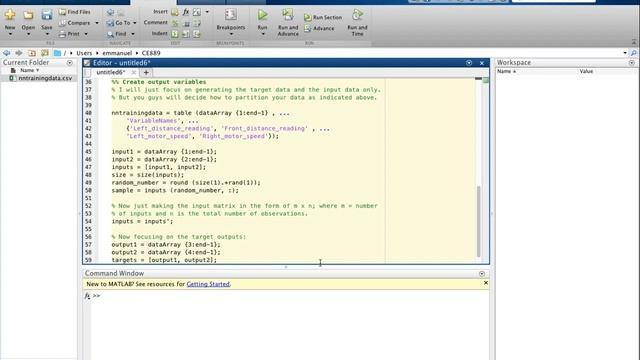Expand the Run dropdown arrow
640x360 pixels.
click(x=262, y=34)
